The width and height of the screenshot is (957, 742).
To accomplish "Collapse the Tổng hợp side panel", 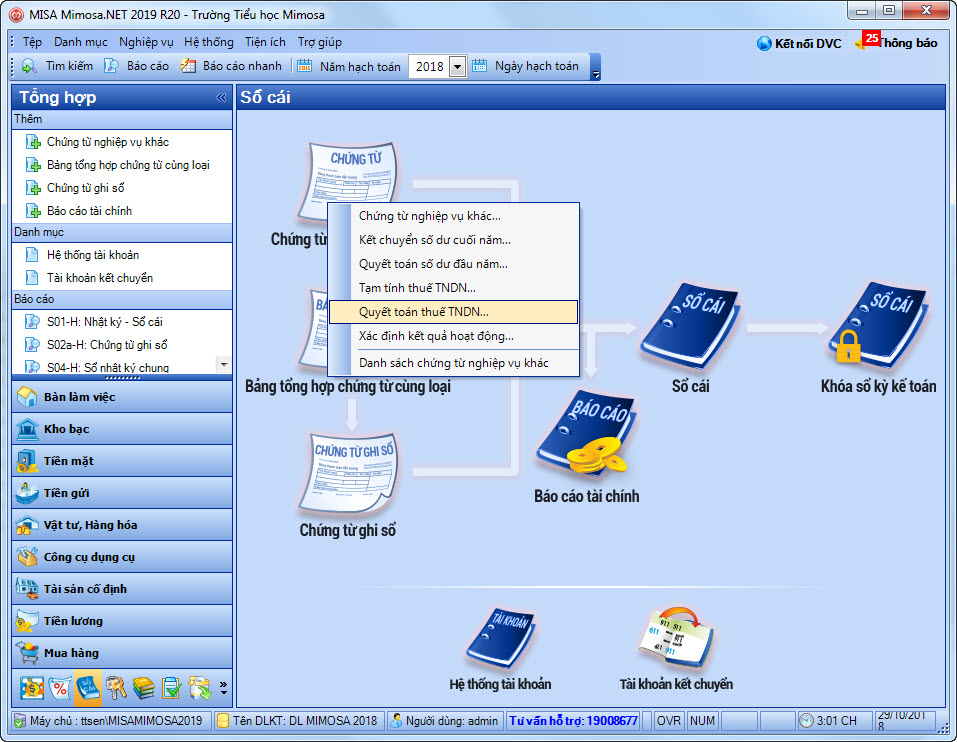I will pos(221,97).
